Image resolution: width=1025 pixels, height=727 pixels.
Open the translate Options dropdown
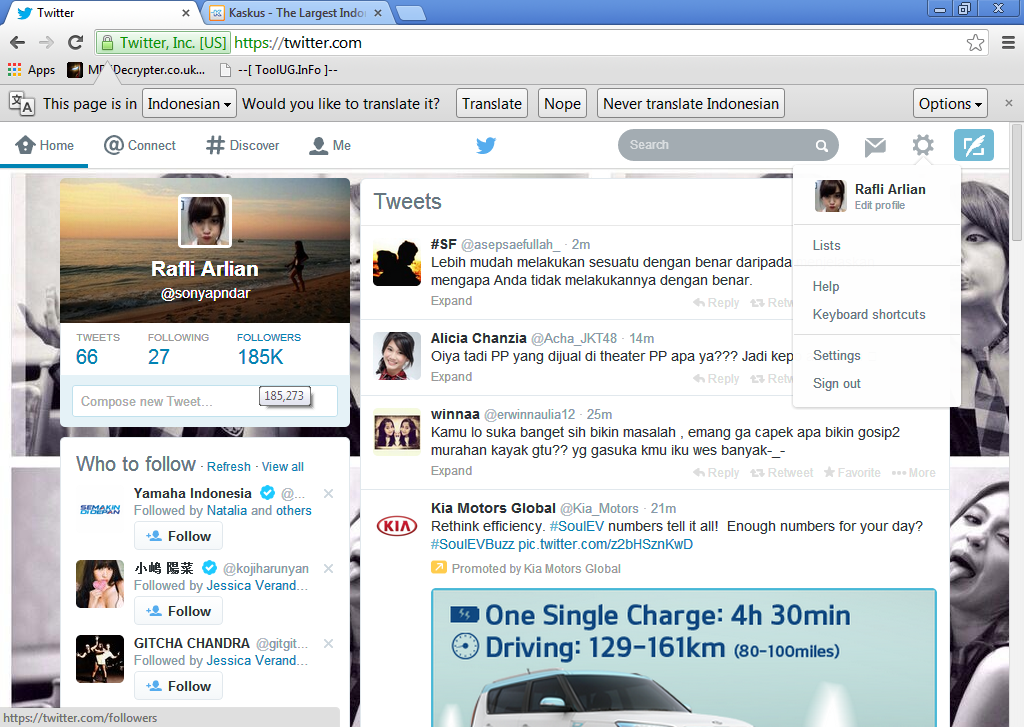point(950,103)
